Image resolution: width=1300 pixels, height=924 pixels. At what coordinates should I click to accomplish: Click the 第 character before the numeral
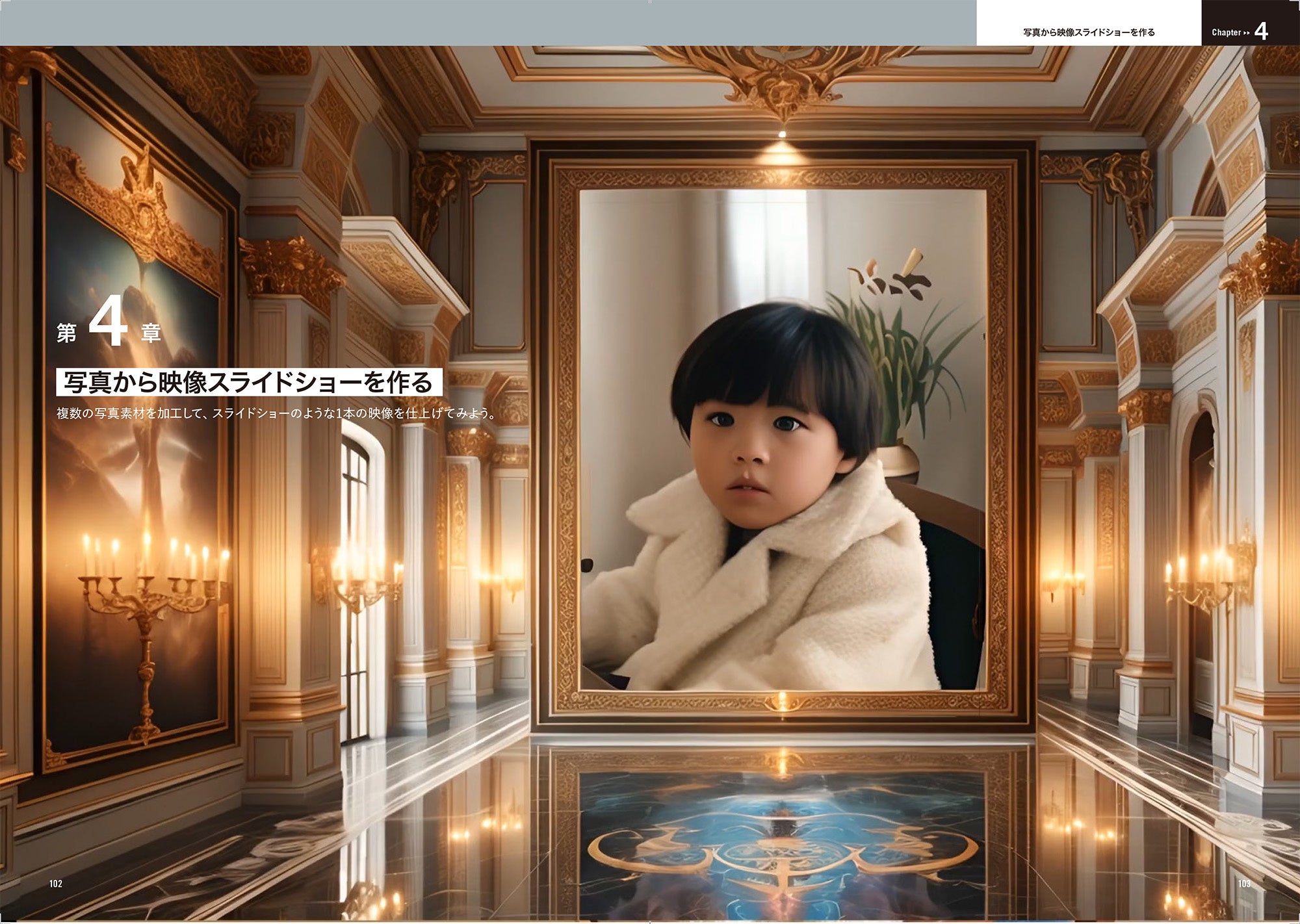(66, 333)
